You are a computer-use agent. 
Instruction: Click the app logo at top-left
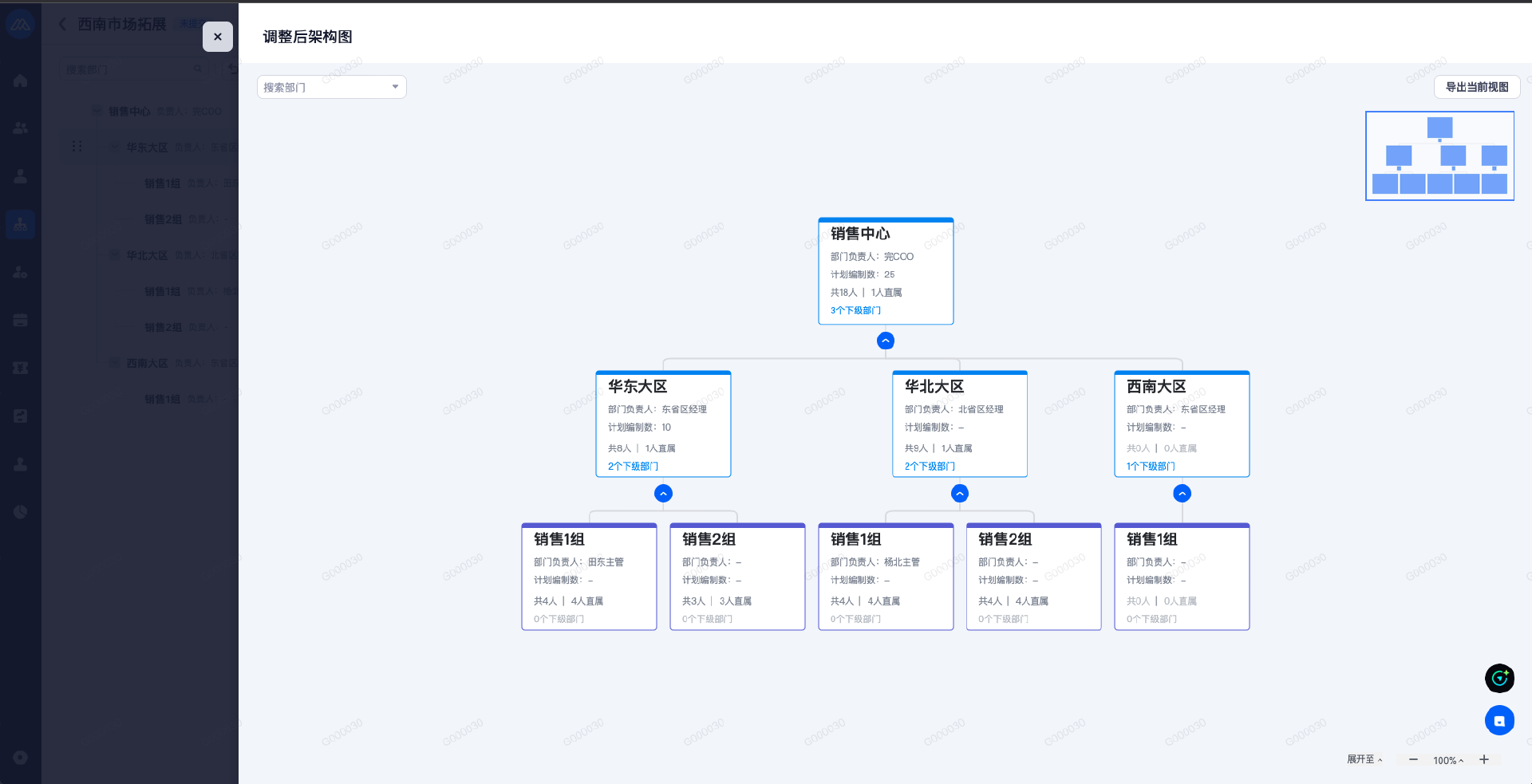[x=21, y=24]
